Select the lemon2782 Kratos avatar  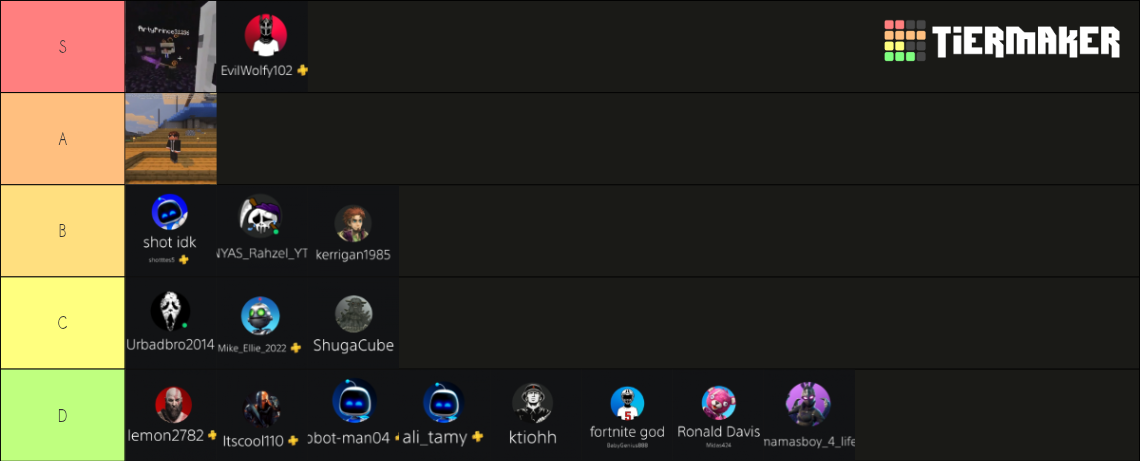[173, 405]
